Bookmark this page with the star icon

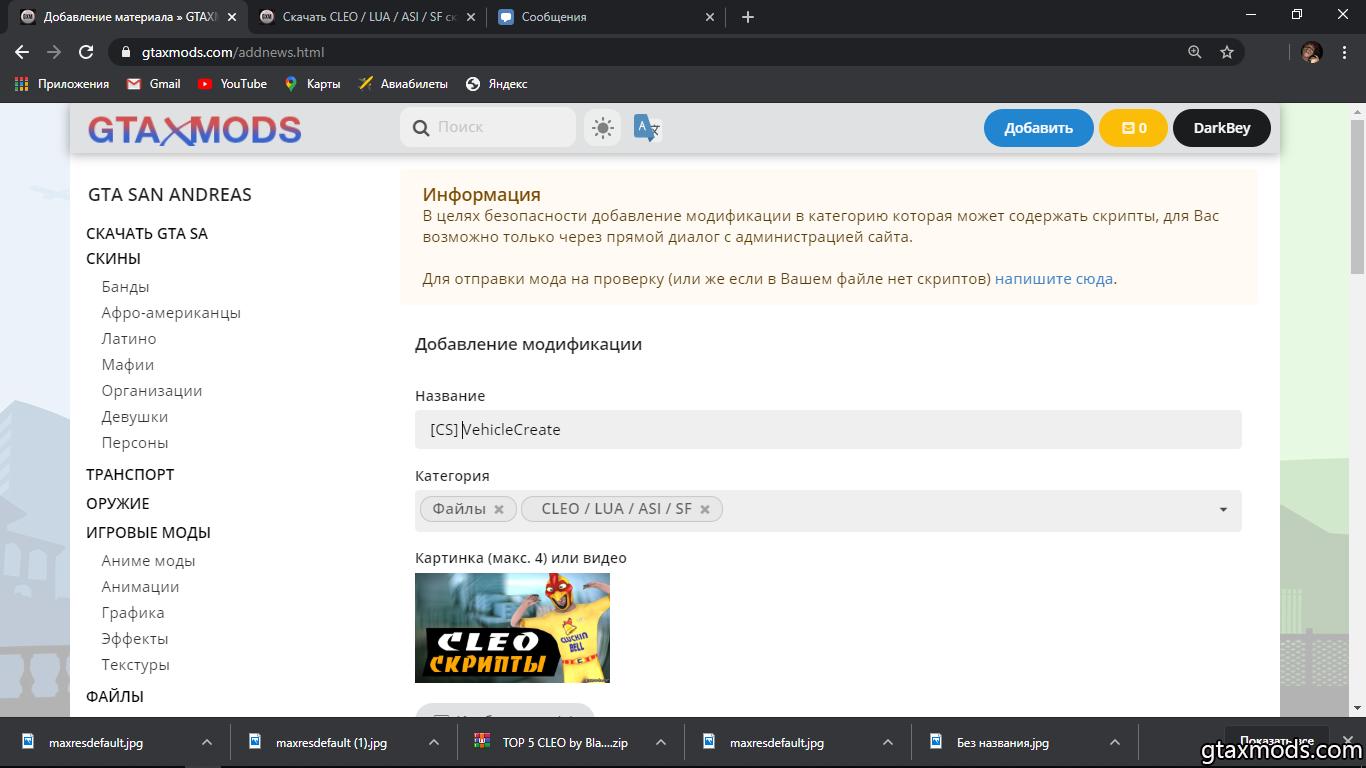click(x=1227, y=52)
